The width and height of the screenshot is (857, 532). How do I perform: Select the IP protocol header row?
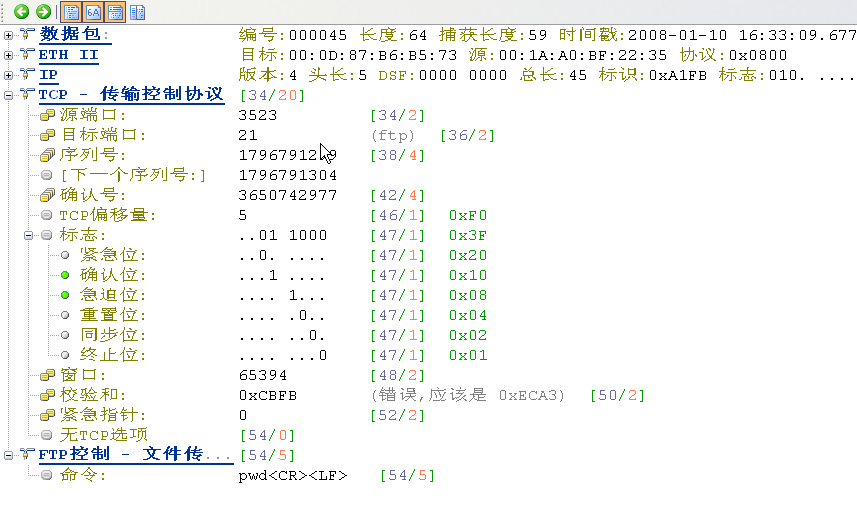tap(48, 75)
